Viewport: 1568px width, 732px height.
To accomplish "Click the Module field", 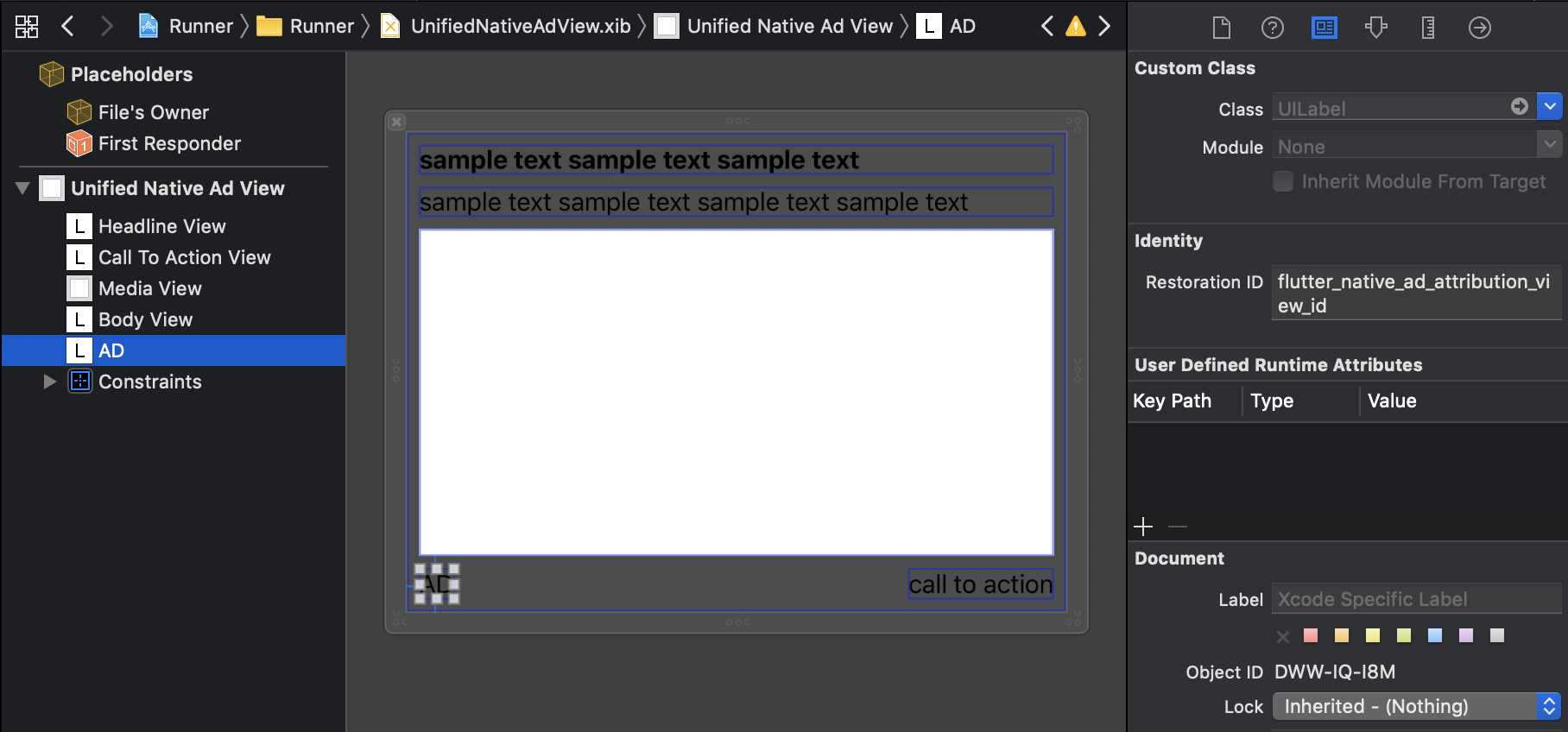I will pos(1404,147).
